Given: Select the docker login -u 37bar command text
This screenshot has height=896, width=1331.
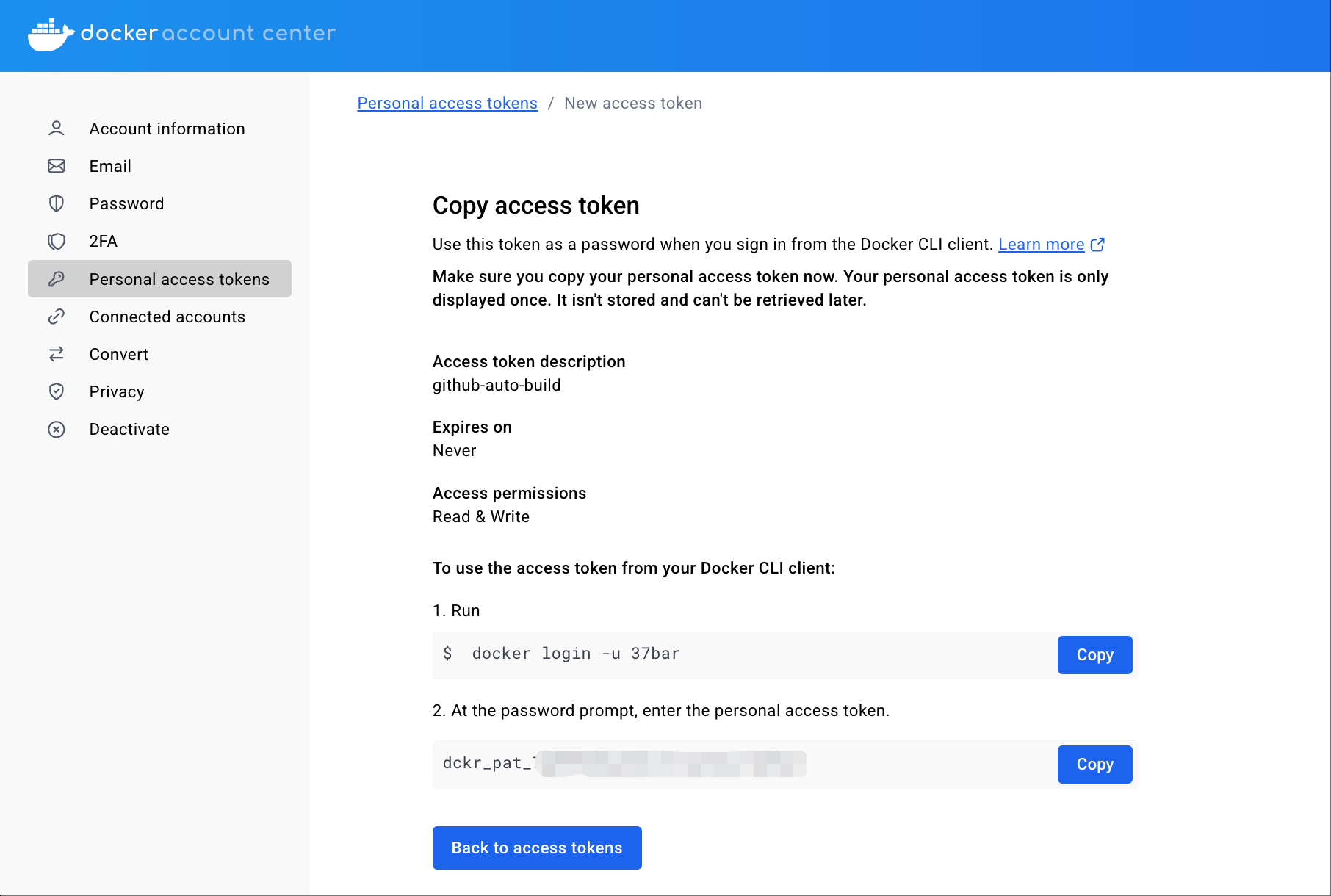Looking at the screenshot, I should point(576,654).
